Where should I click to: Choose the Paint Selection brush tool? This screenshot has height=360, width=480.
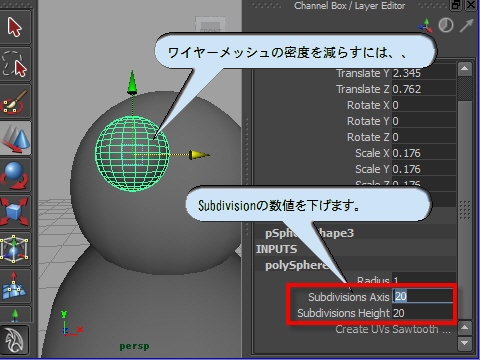pyautogui.click(x=15, y=101)
